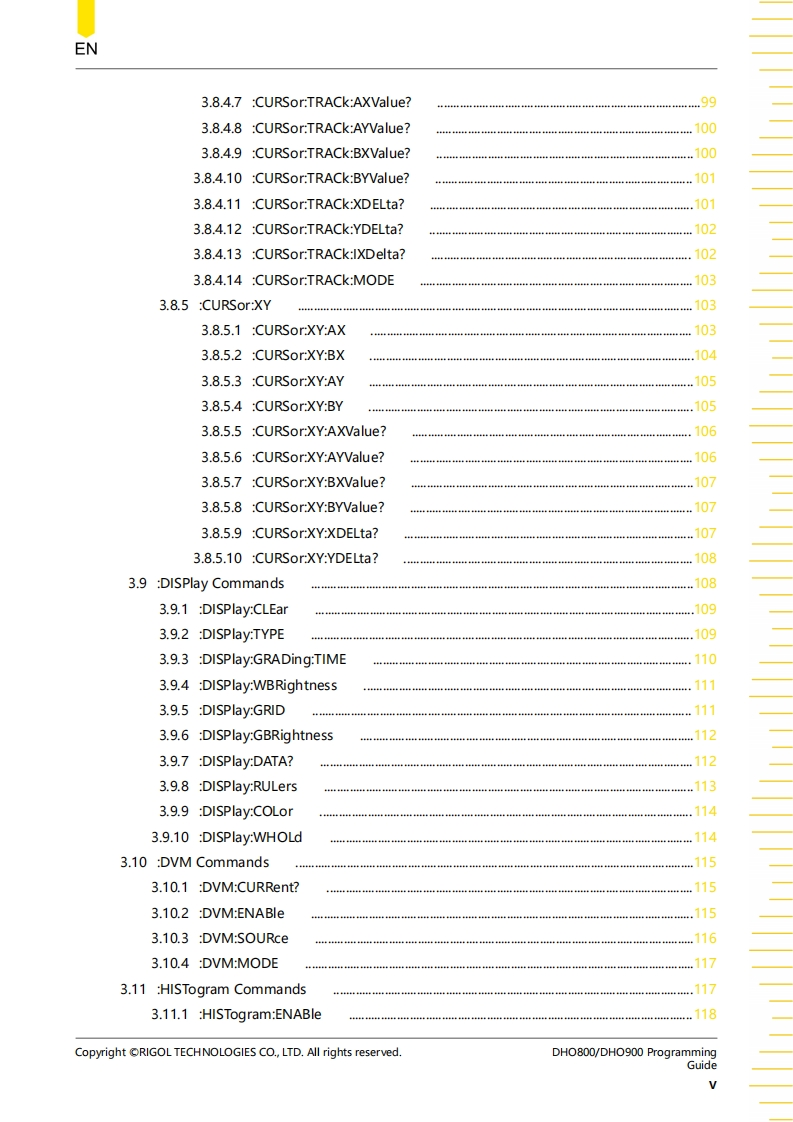
Task: Go to the :CURSor:XY:BX entry
Action: point(298,355)
